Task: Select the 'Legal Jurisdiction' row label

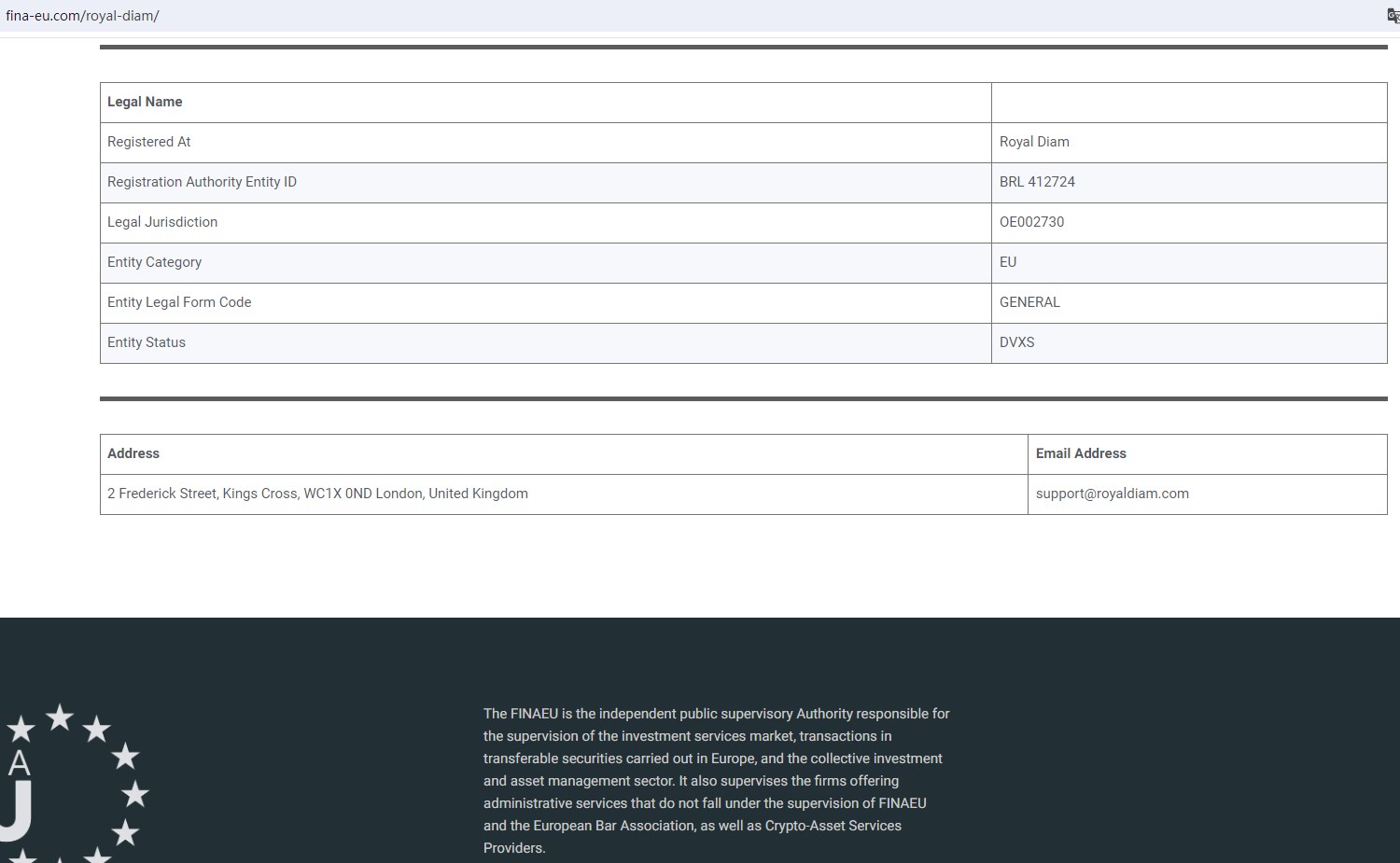Action: 162,222
